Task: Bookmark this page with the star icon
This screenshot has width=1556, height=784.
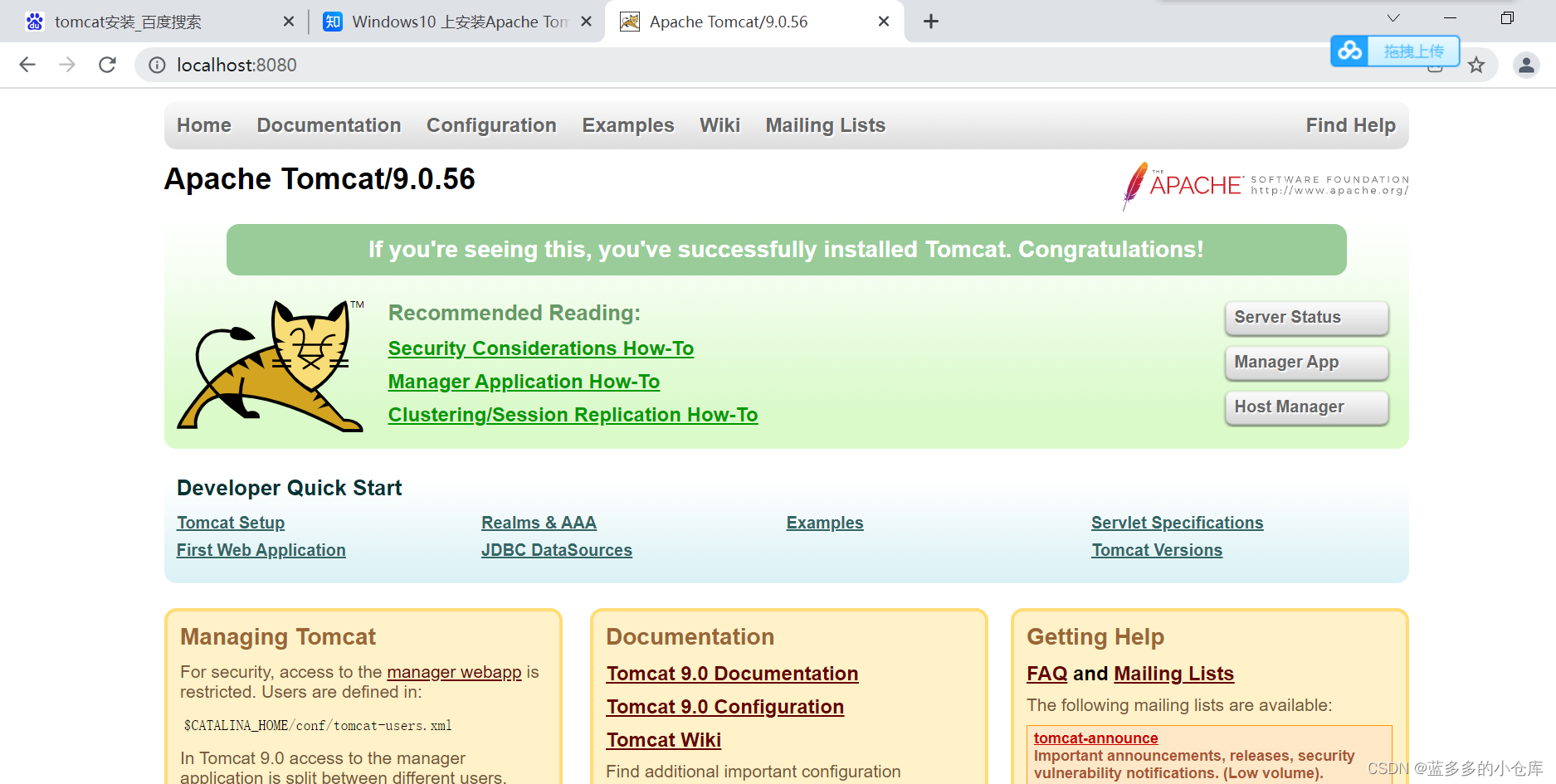Action: point(1476,65)
